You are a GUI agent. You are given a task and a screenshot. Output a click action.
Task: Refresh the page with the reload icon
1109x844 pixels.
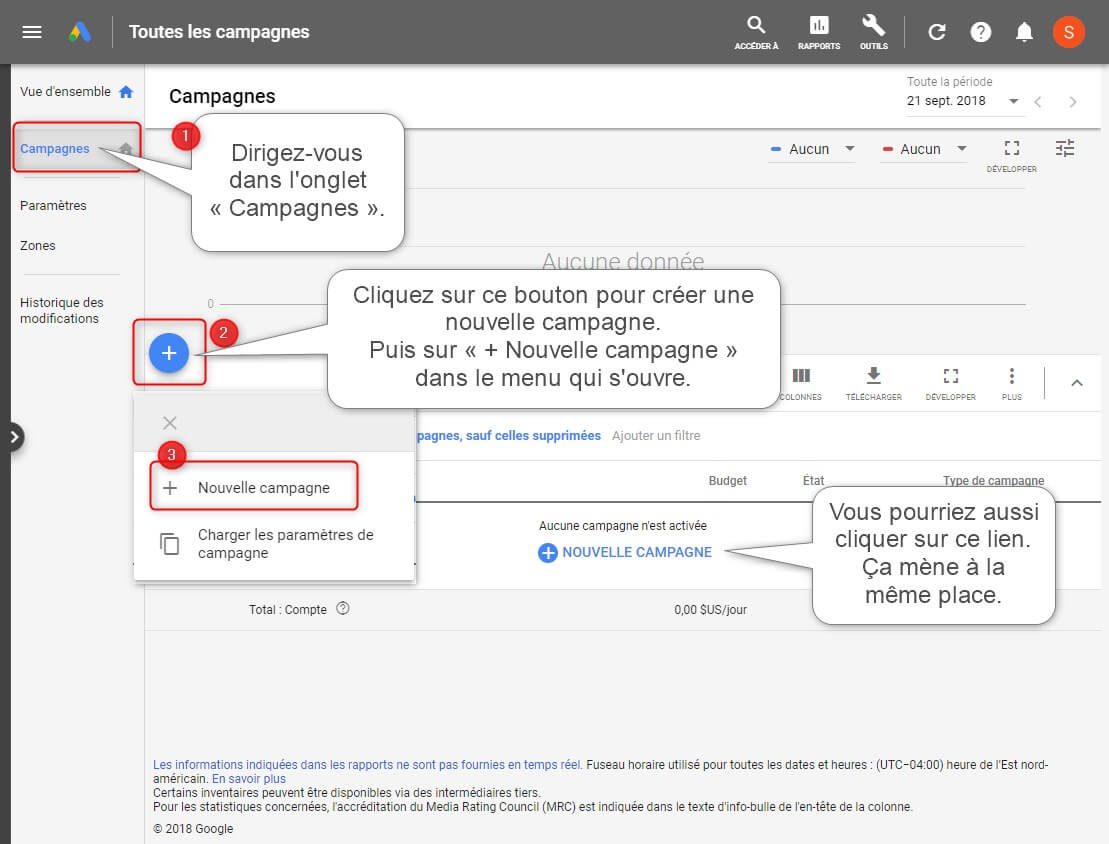(936, 32)
